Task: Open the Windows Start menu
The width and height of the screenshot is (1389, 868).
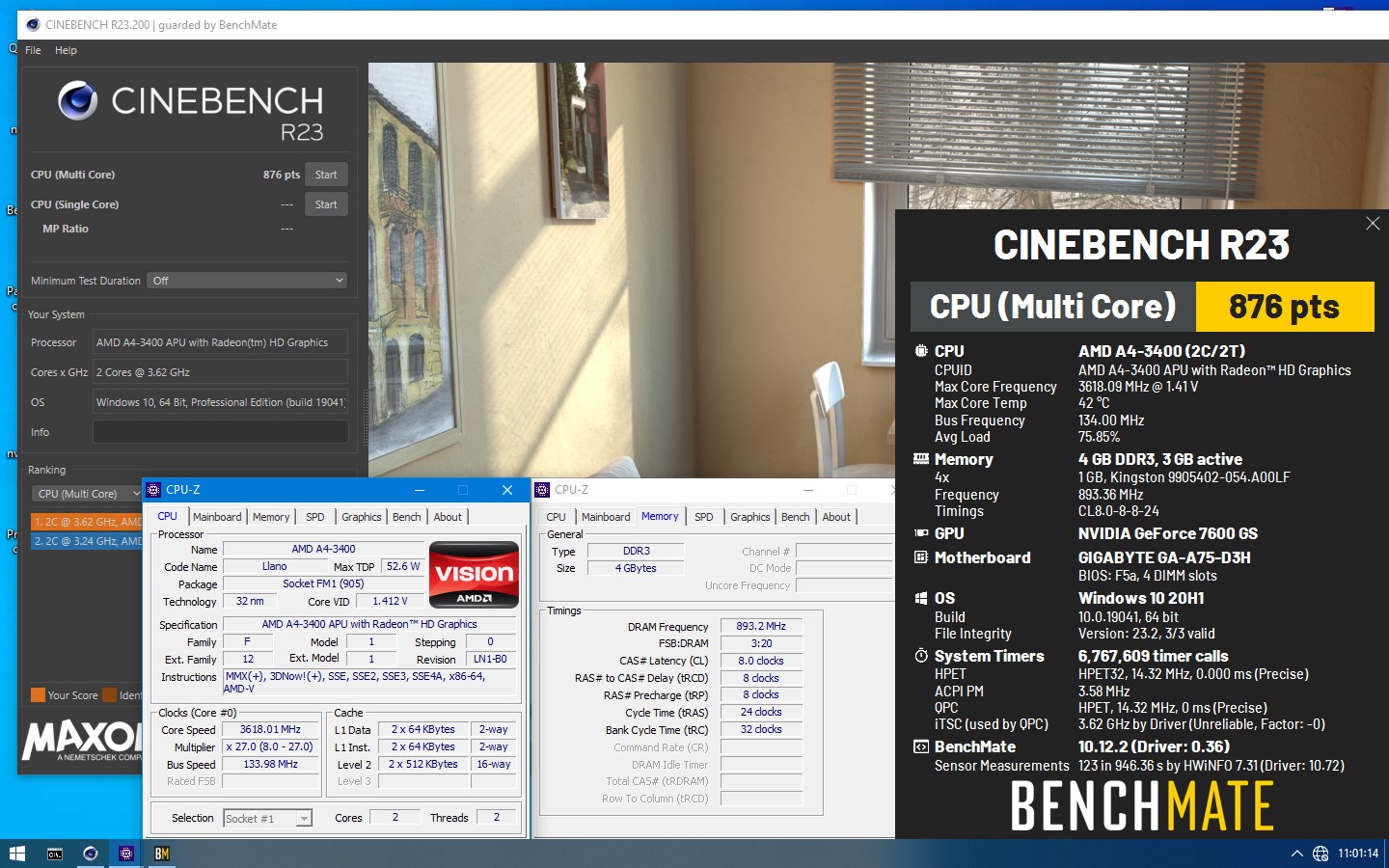Action: tap(16, 854)
